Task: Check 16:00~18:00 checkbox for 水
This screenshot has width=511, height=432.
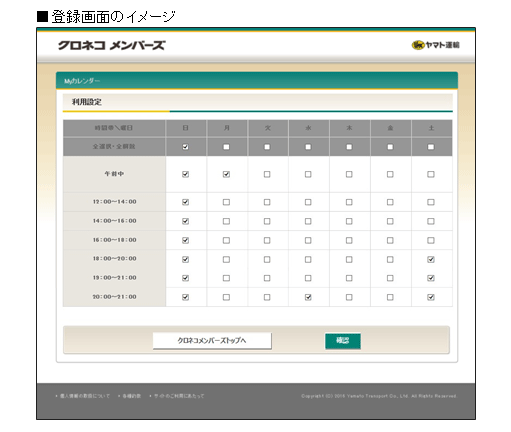Action: [308, 240]
